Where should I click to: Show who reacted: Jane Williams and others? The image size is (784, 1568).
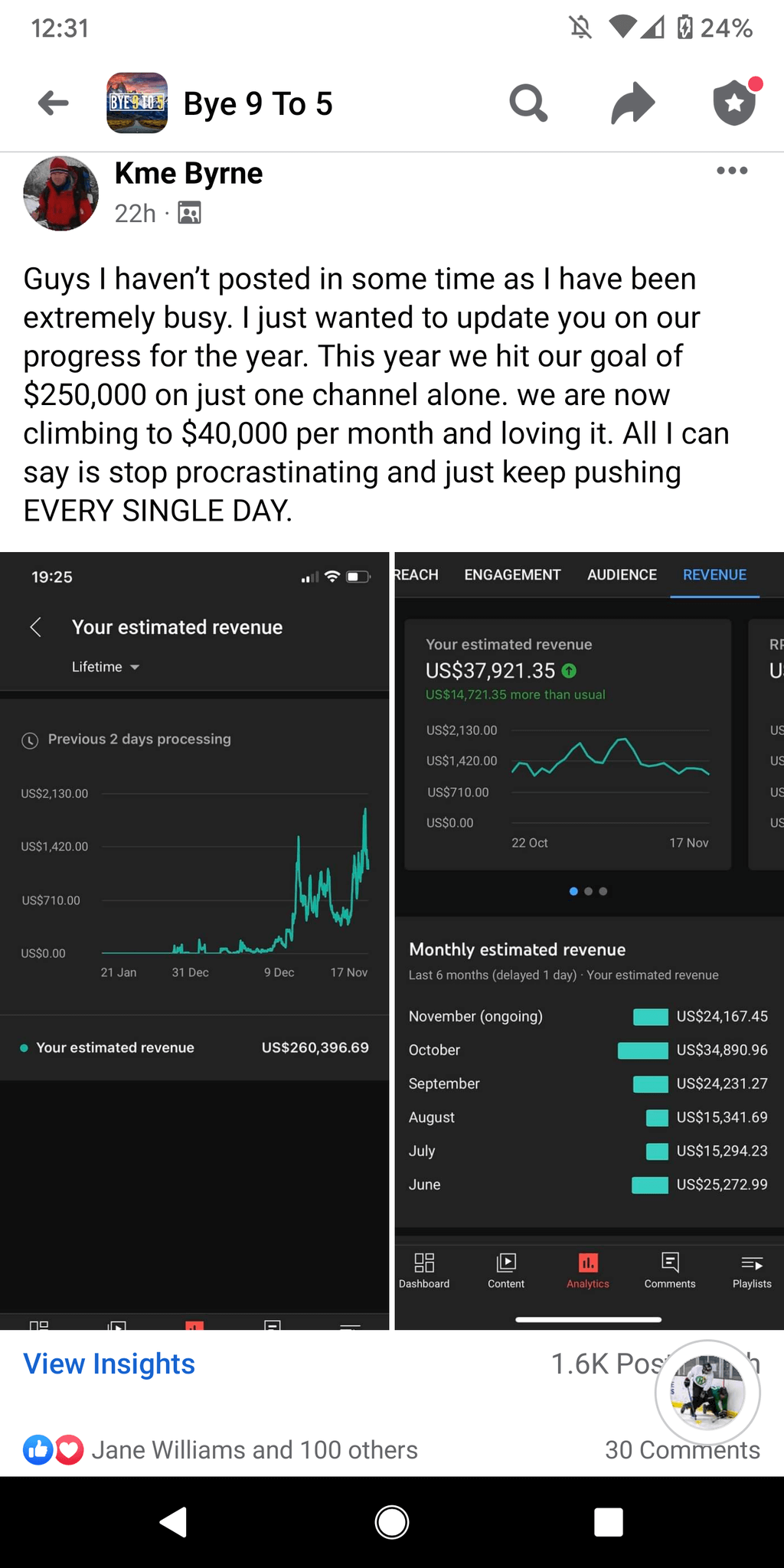point(254,1449)
